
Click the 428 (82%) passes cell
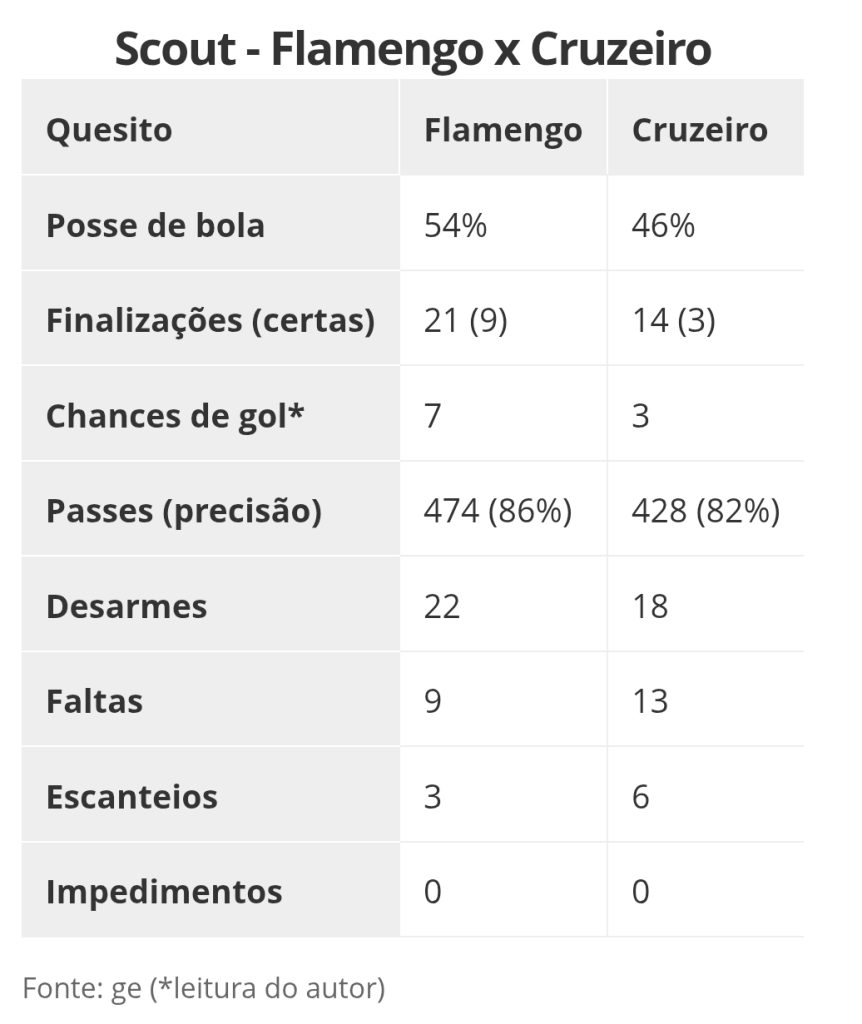pyautogui.click(x=705, y=511)
